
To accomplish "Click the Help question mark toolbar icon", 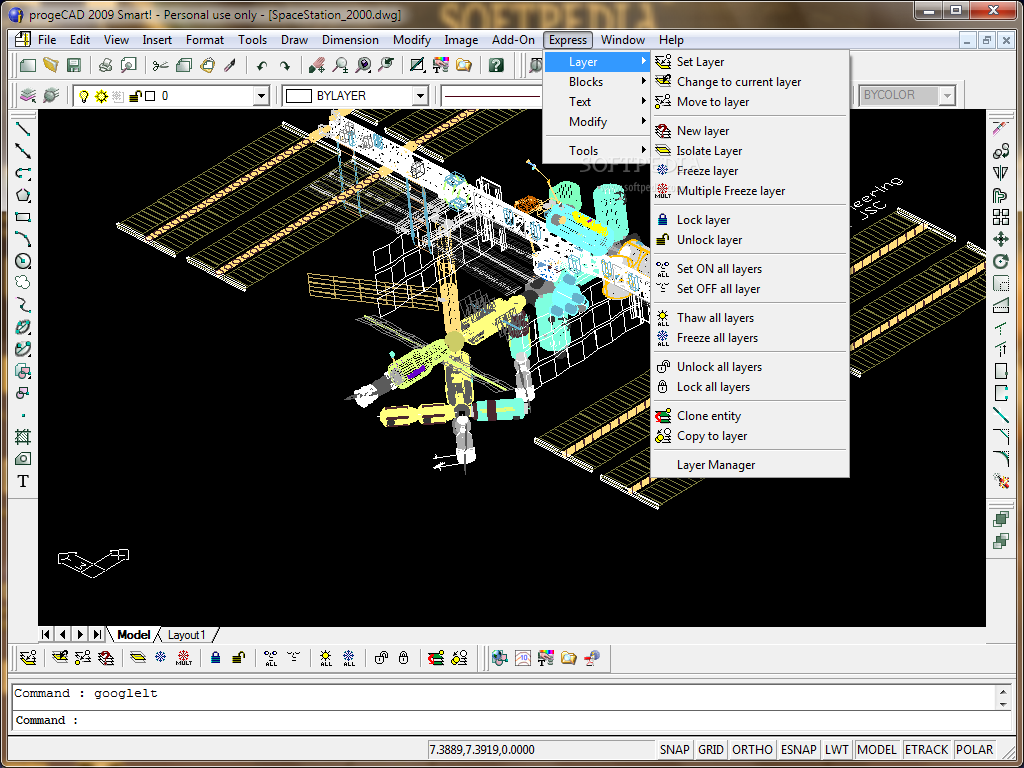I will pyautogui.click(x=496, y=65).
